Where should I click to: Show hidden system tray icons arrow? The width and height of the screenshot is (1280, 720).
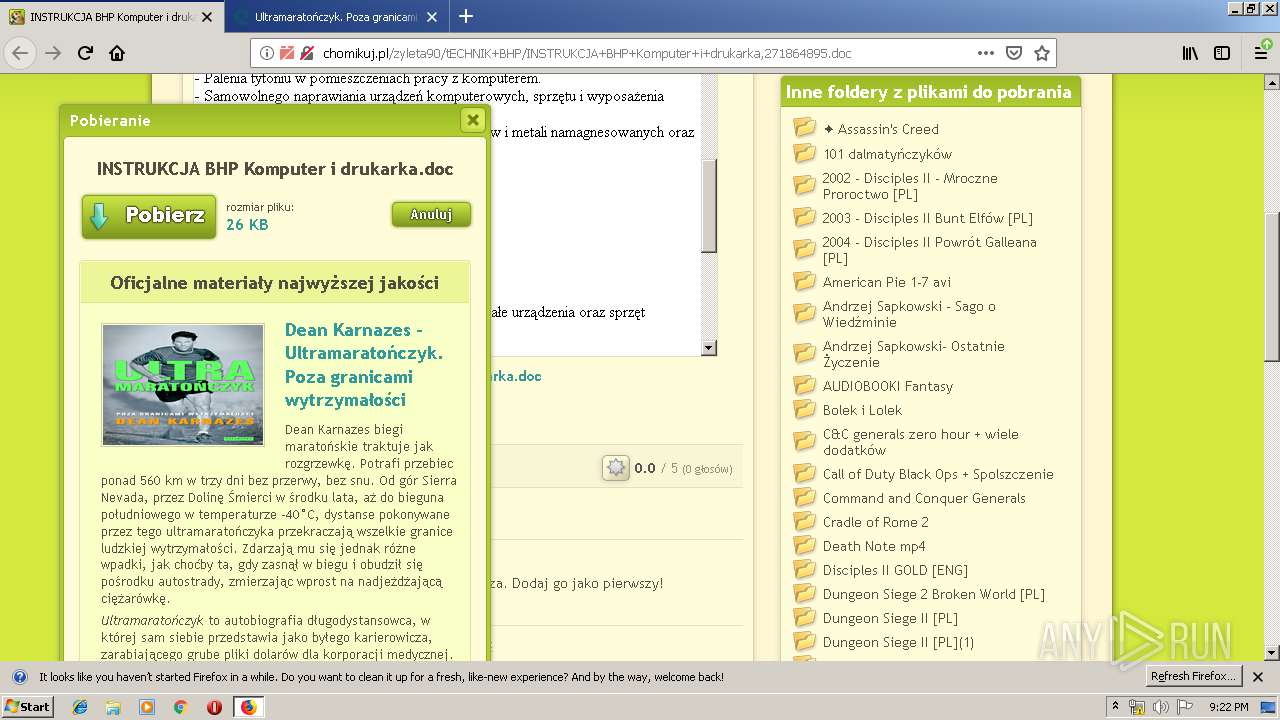point(1116,707)
